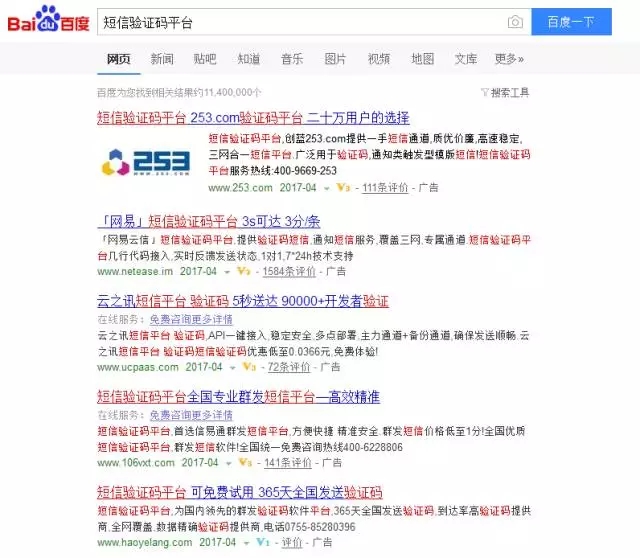The image size is (640, 558).
Task: Open the 云之讯短信平台 result title
Action: tap(242, 301)
